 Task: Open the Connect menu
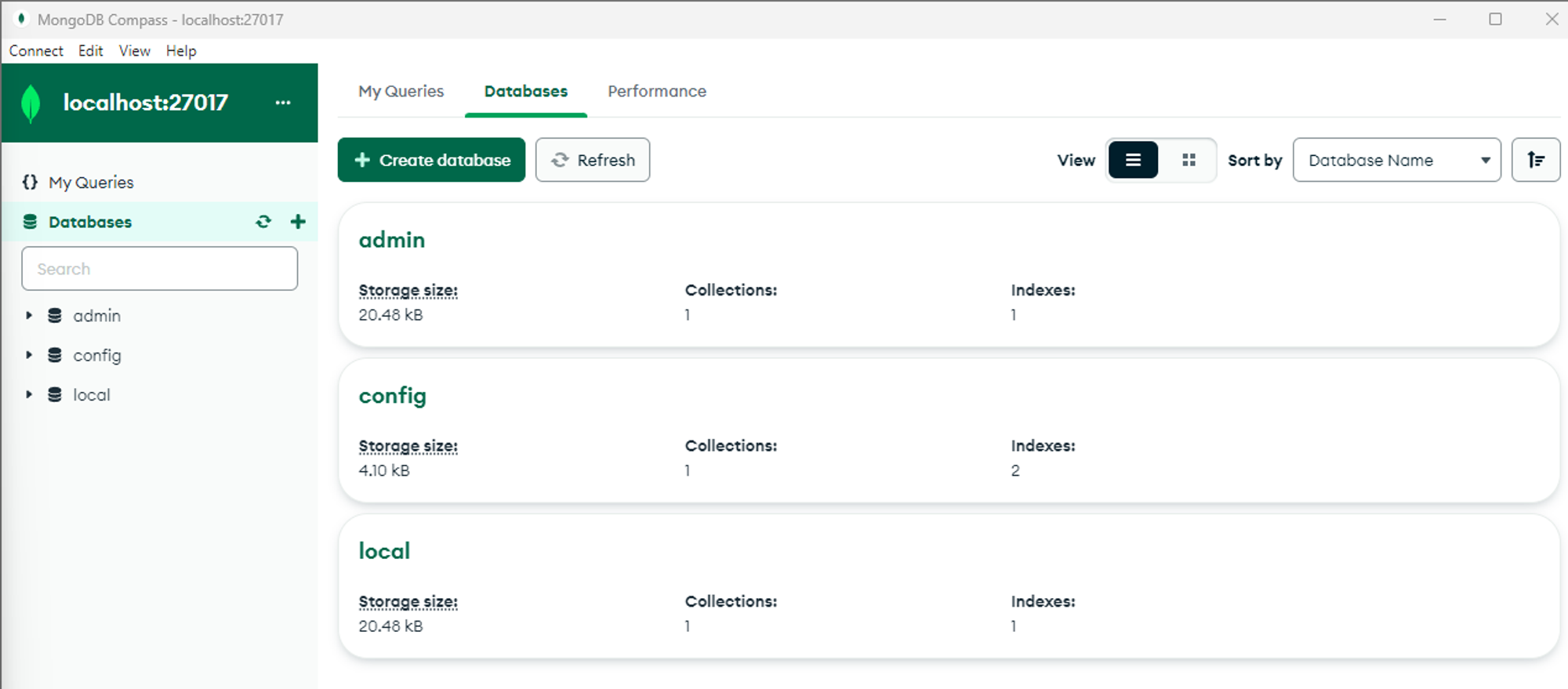tap(36, 51)
